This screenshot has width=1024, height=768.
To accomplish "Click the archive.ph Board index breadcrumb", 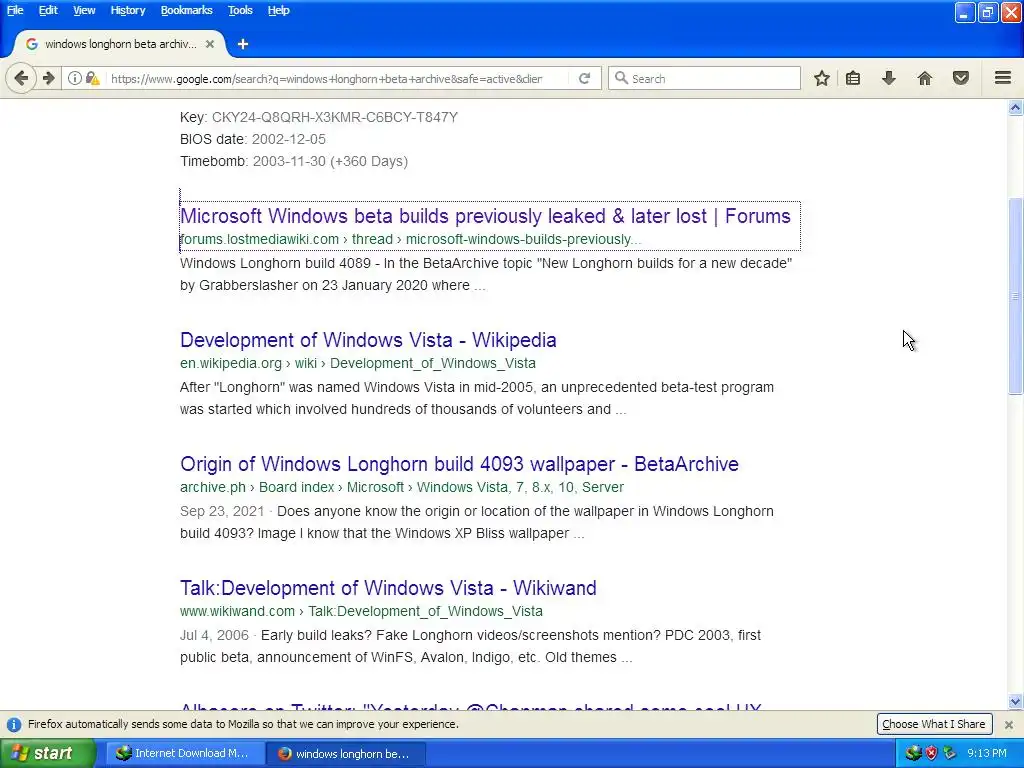I will click(x=402, y=488).
